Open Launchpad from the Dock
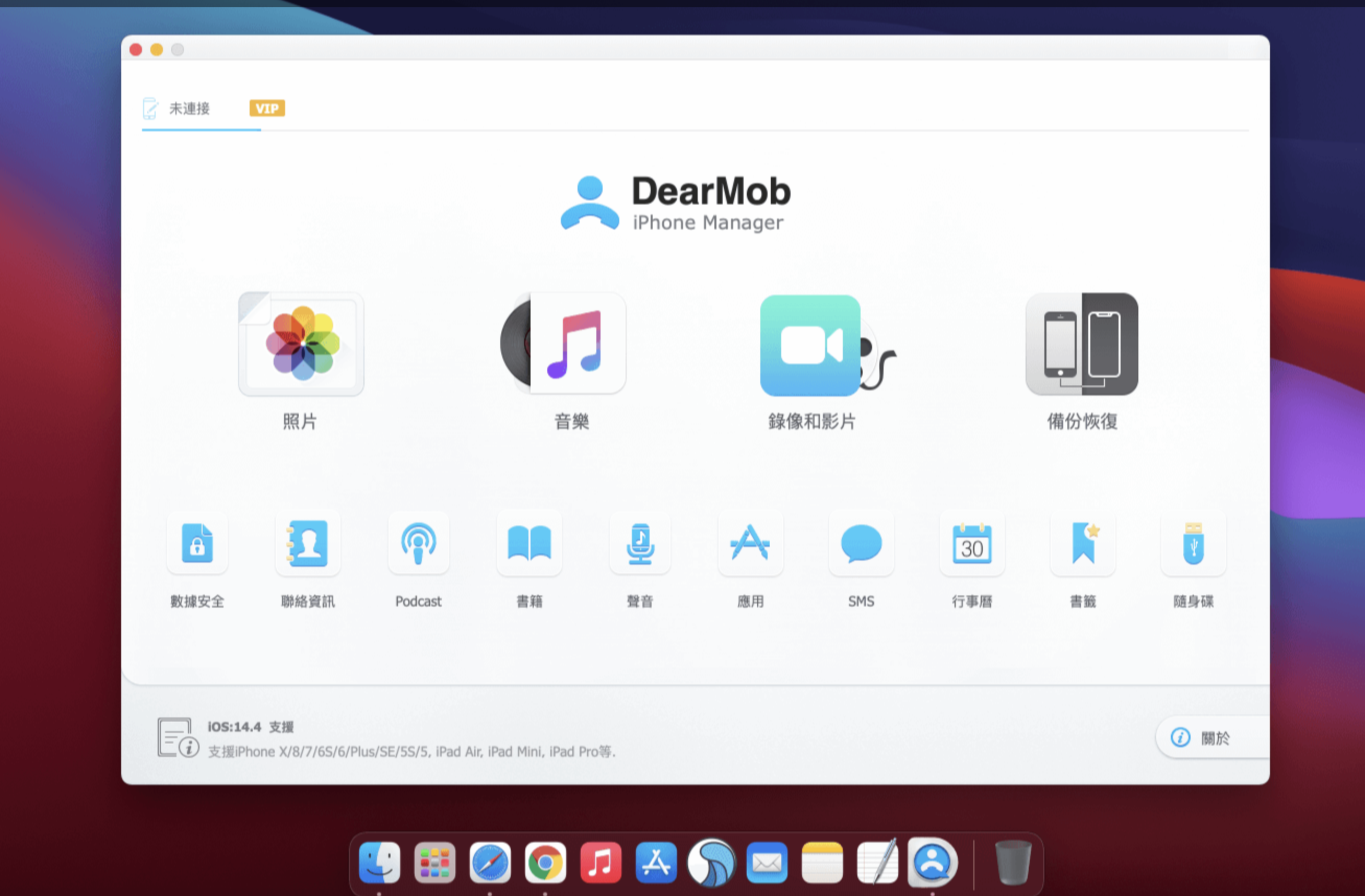 tap(435, 862)
